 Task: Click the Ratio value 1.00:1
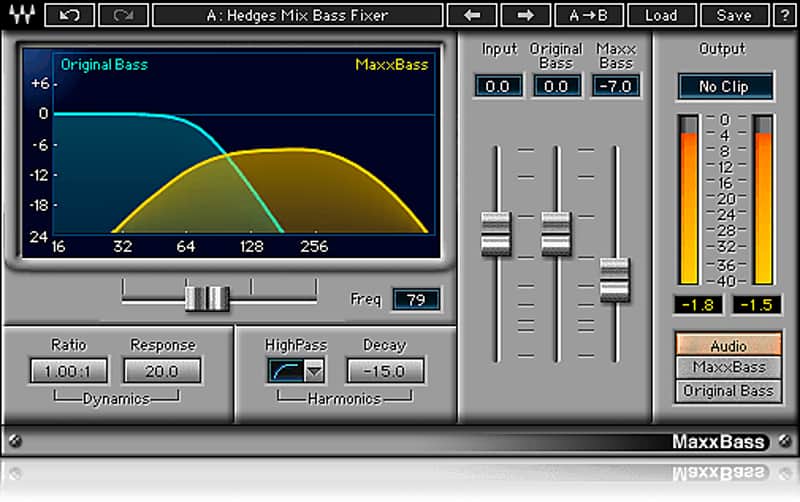(x=68, y=371)
